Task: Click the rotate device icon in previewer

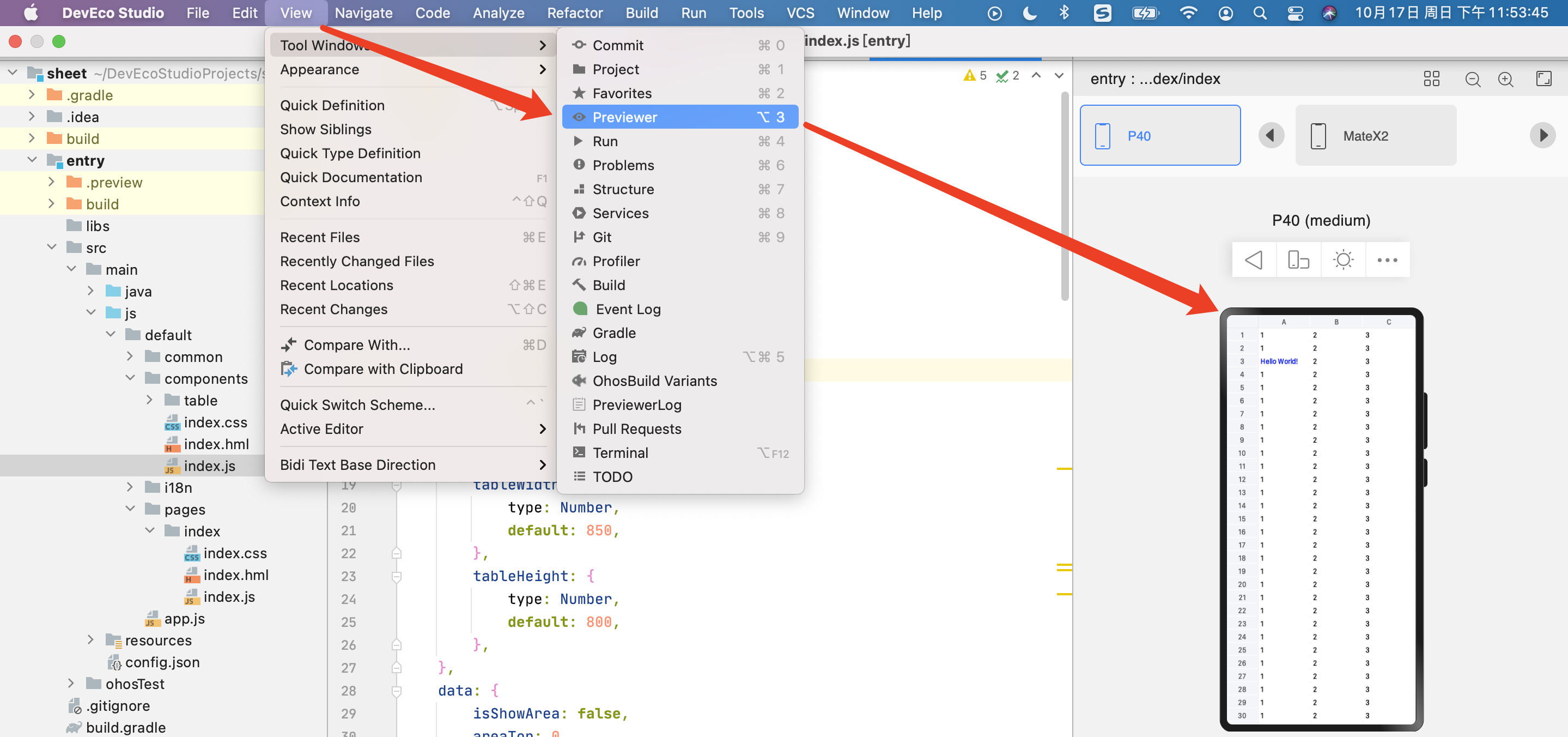Action: coord(1298,260)
